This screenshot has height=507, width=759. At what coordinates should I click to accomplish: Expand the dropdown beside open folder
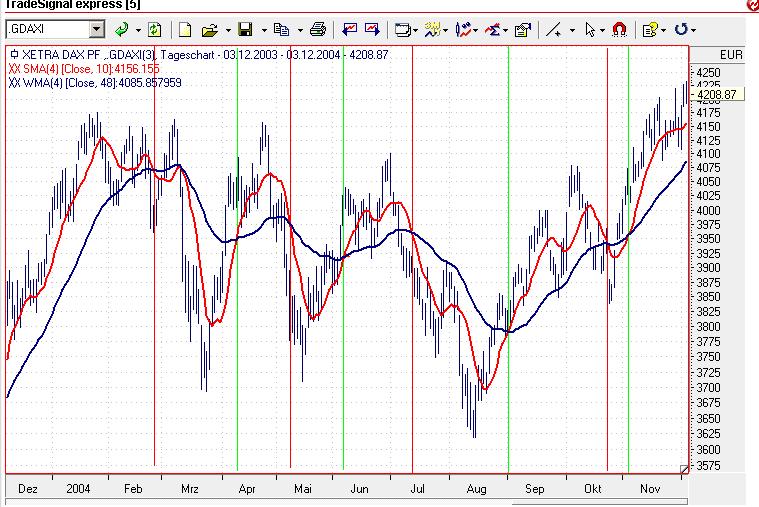(228, 30)
